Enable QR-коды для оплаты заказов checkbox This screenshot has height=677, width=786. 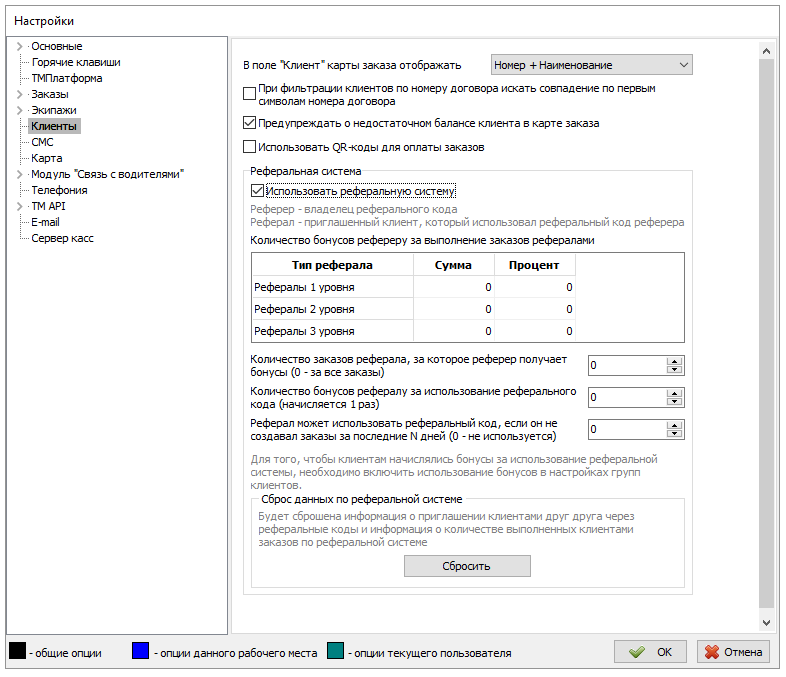tap(250, 147)
